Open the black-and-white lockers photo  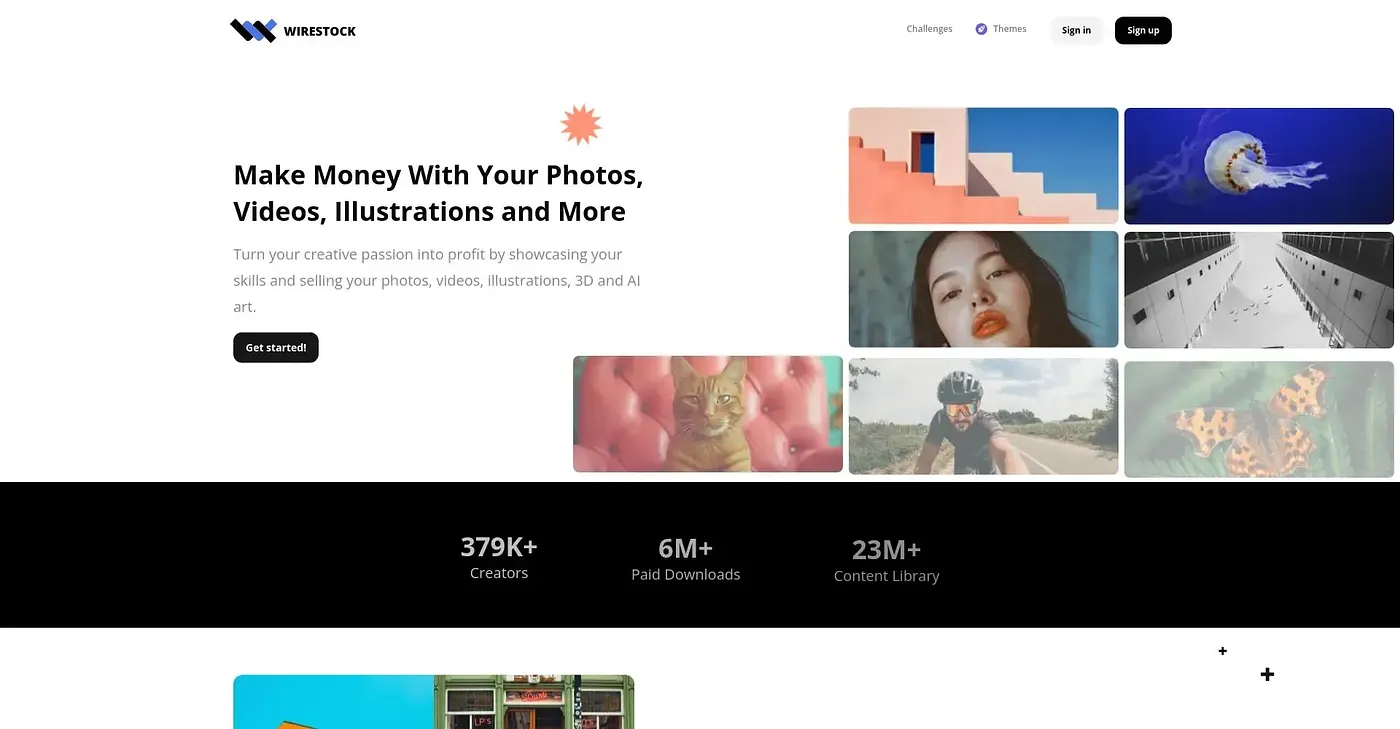coord(1259,290)
